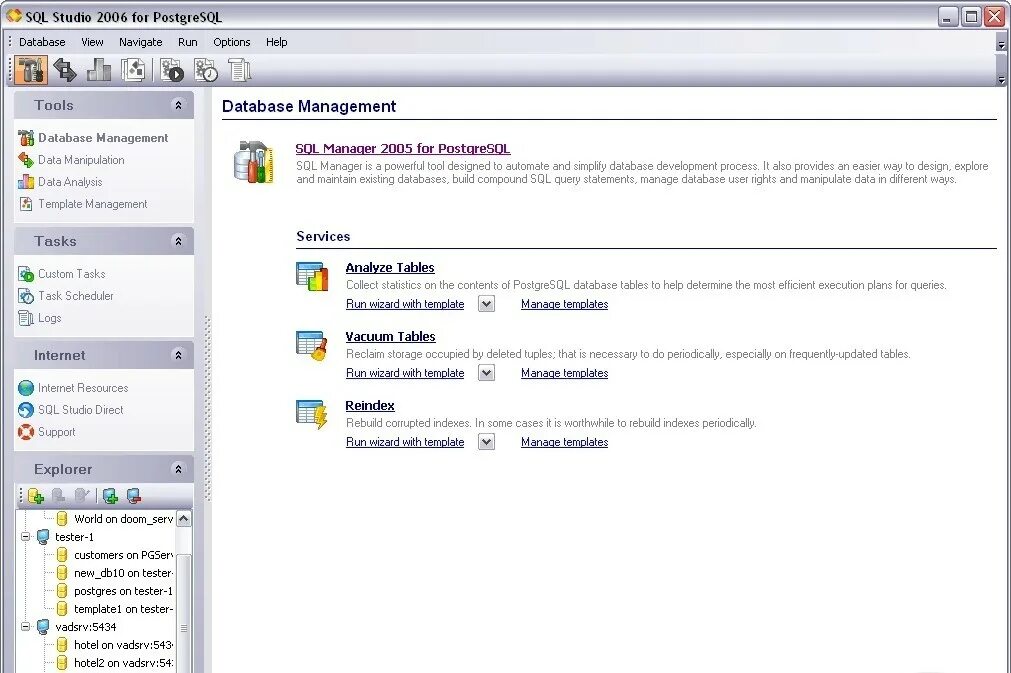Click the sidebar splitter handle

[208, 409]
